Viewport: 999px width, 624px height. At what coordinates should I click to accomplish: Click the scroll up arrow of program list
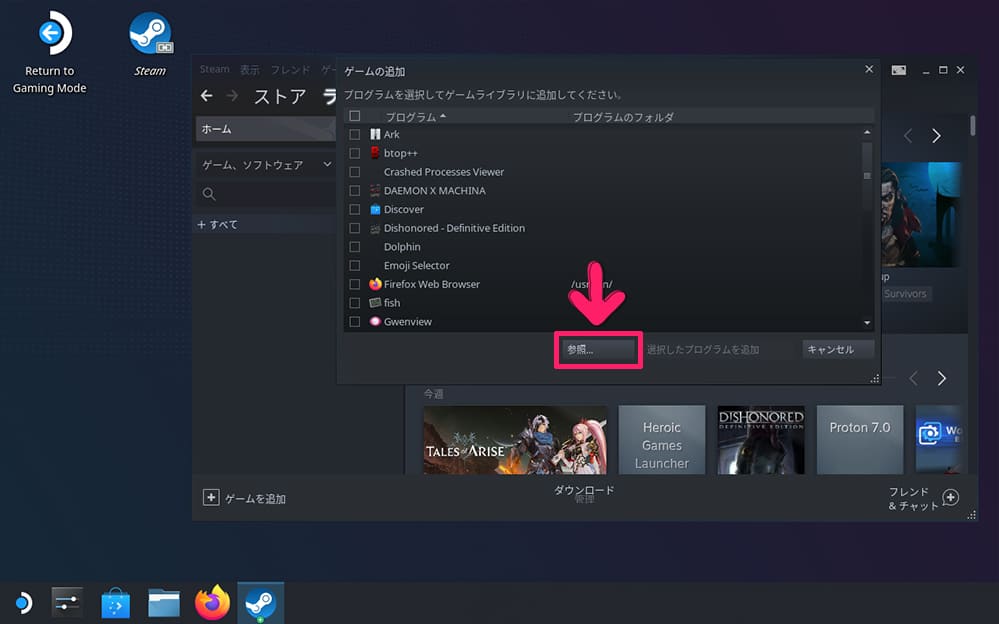[x=867, y=132]
